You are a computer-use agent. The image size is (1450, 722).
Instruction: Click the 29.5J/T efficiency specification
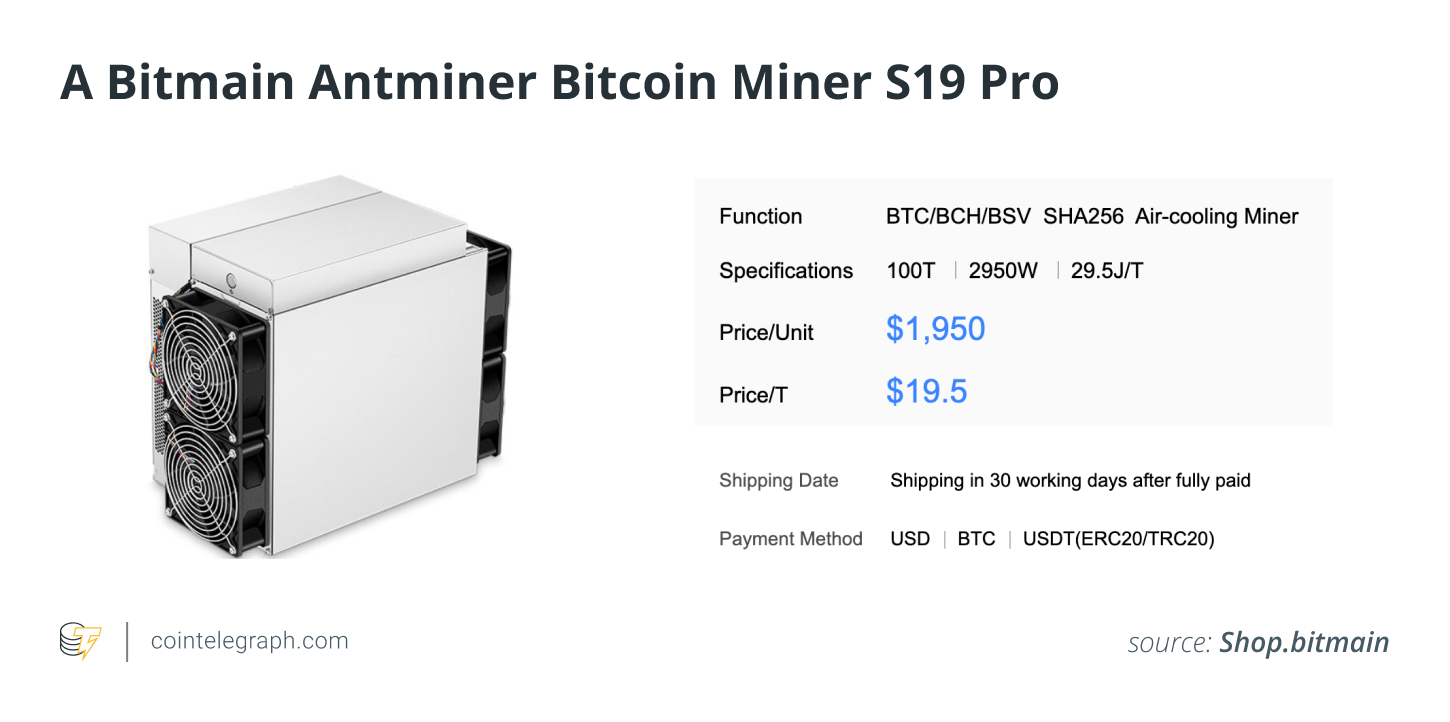[1106, 271]
